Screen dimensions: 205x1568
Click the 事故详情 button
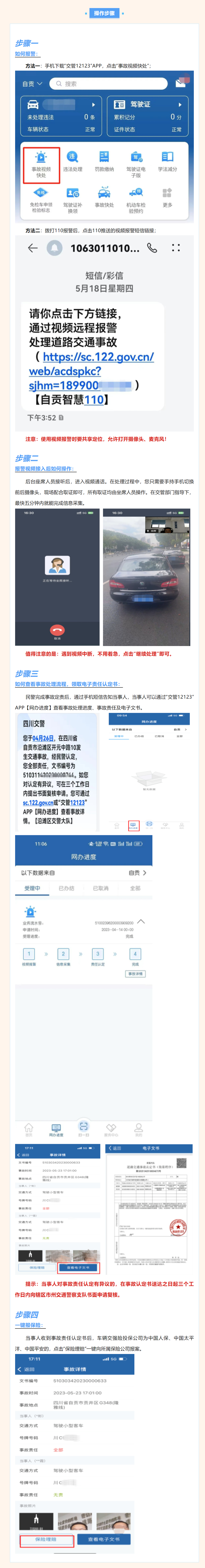[135, 974]
